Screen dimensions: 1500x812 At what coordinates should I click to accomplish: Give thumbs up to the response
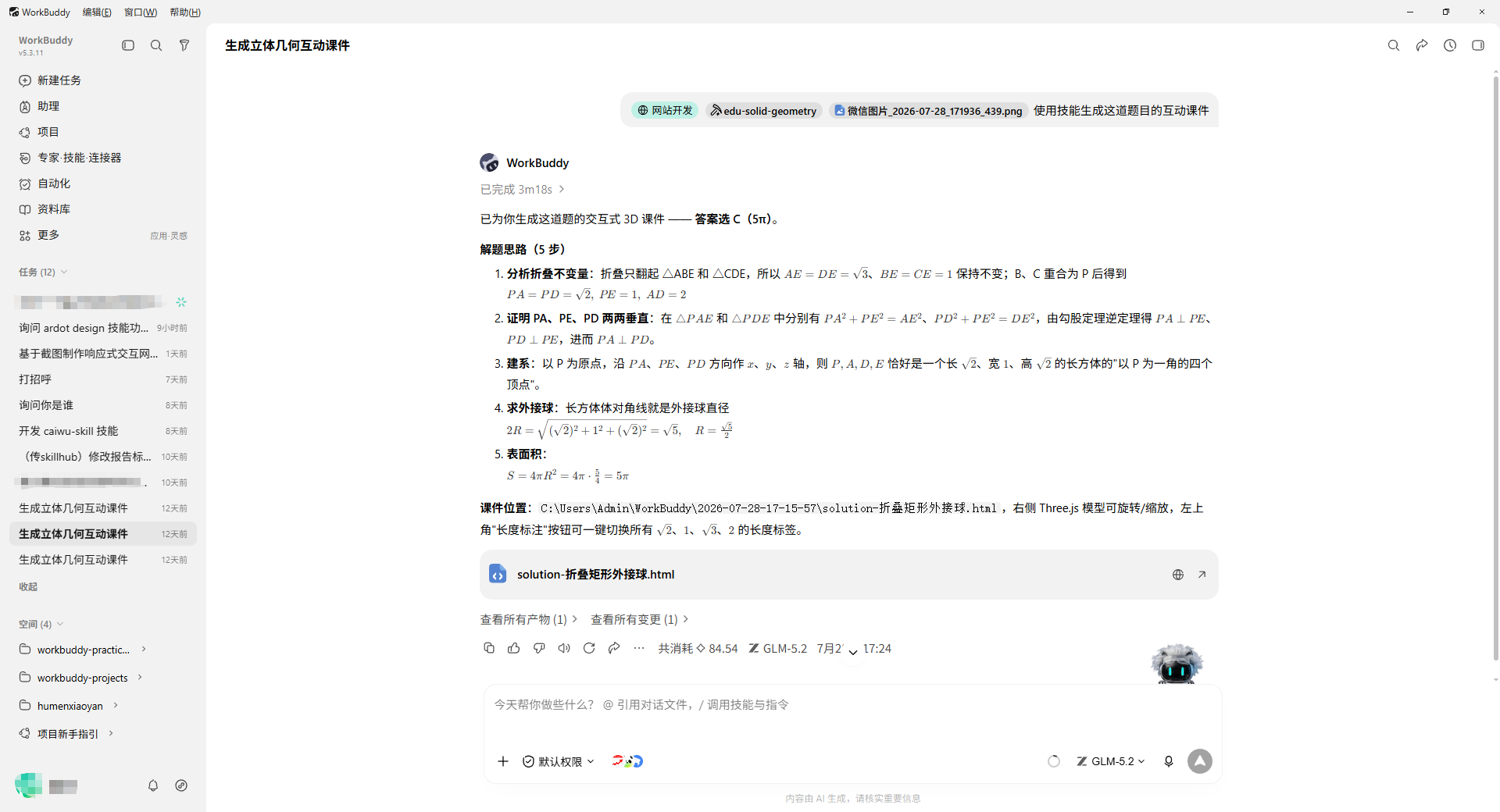(x=514, y=648)
